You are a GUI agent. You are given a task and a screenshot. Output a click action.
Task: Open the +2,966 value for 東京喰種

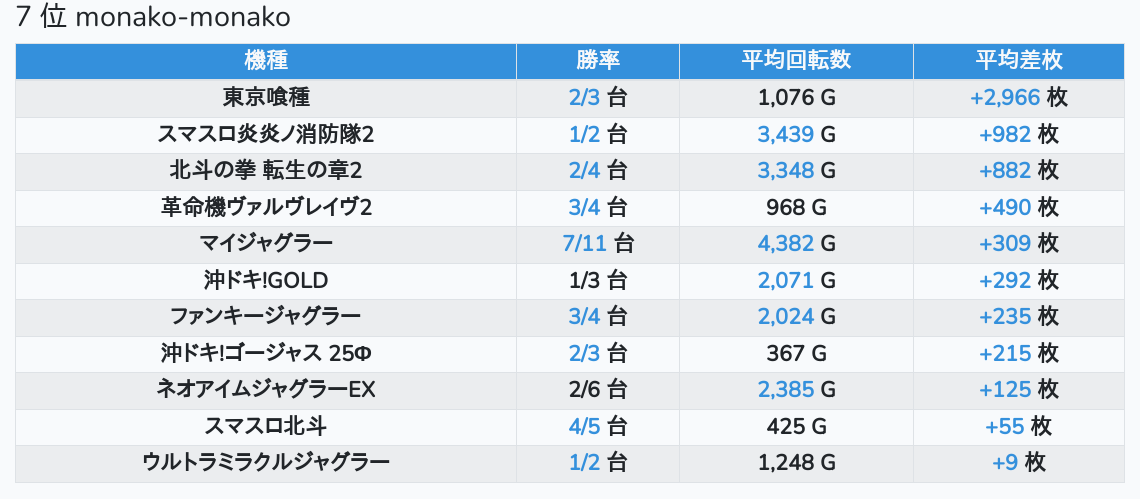[1005, 98]
